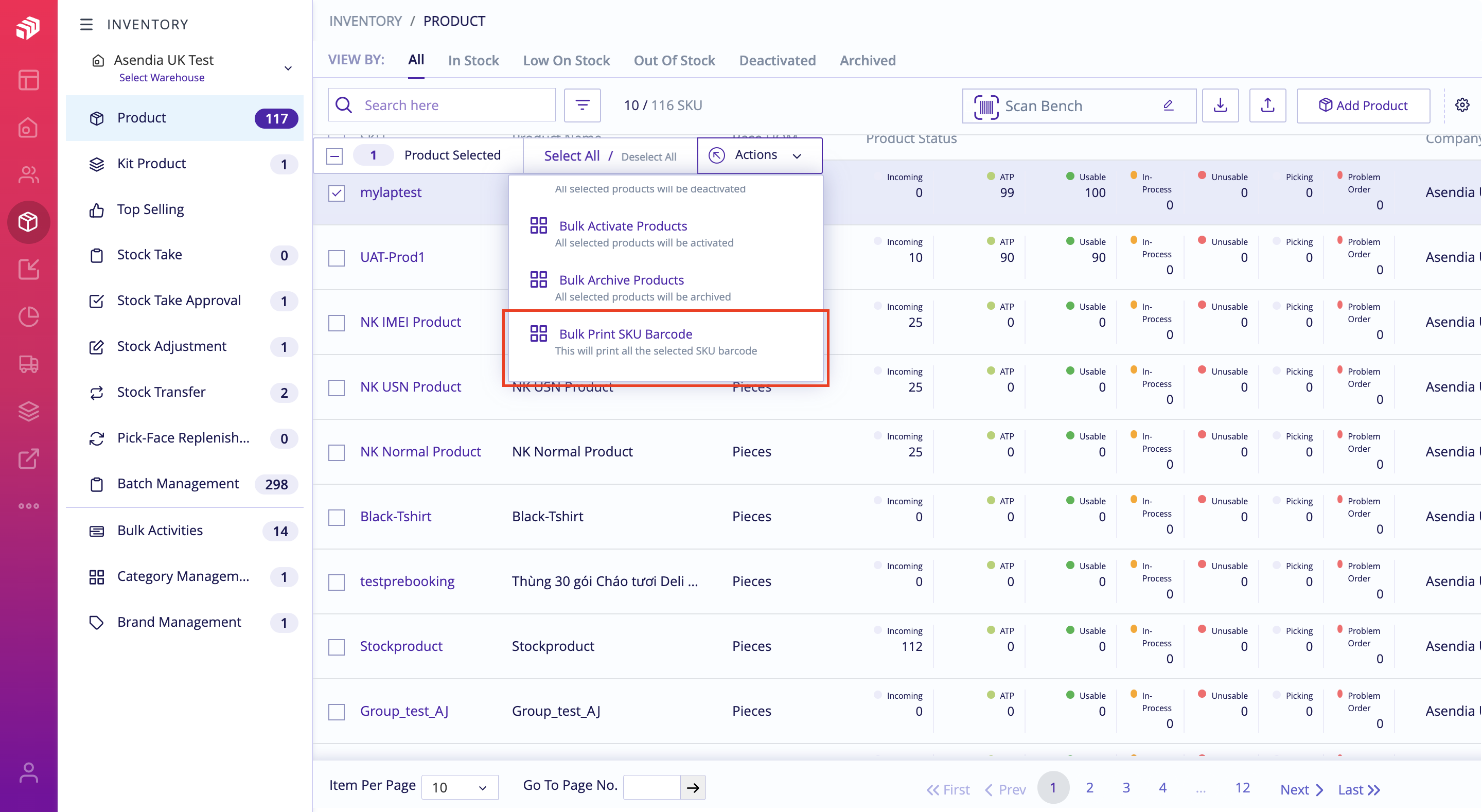Toggle the hamburger menu next to INVENTORY

(x=86, y=24)
